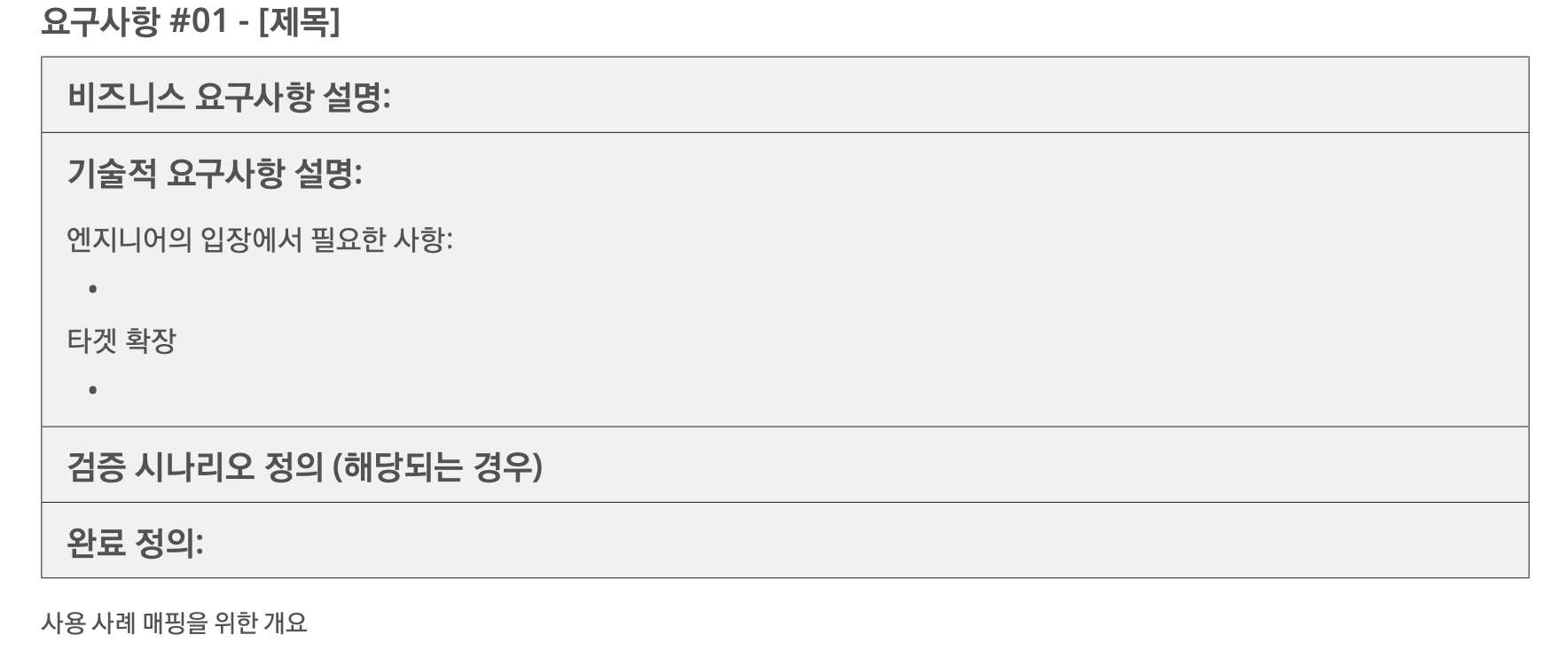
Task: Click the '(해당되는 경우)' parenthetical text
Action: pos(437,466)
